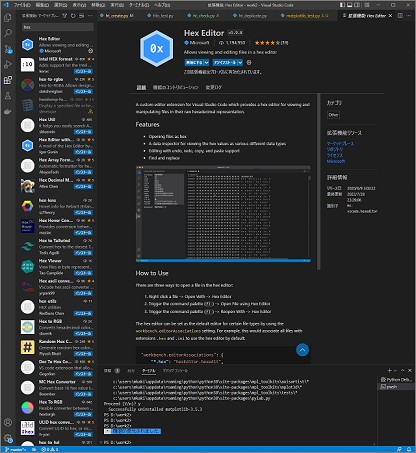Switch to 変更ログ tab
The width and height of the screenshot is (416, 453).
point(214,87)
